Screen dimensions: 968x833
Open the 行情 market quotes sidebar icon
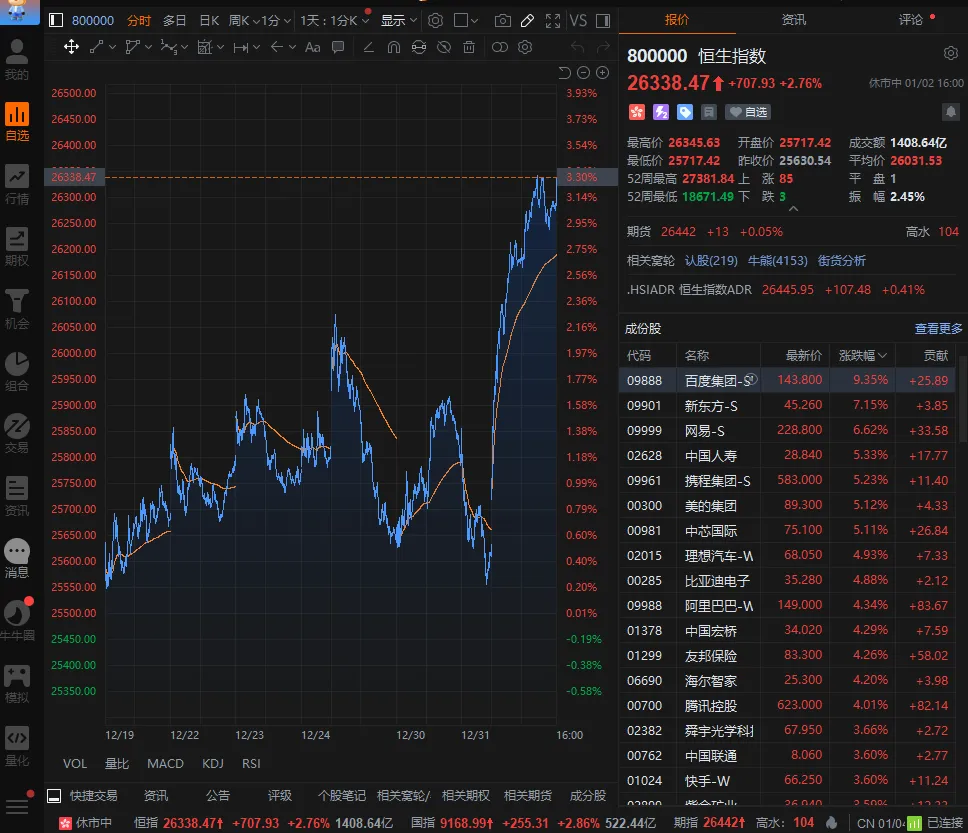[x=17, y=184]
